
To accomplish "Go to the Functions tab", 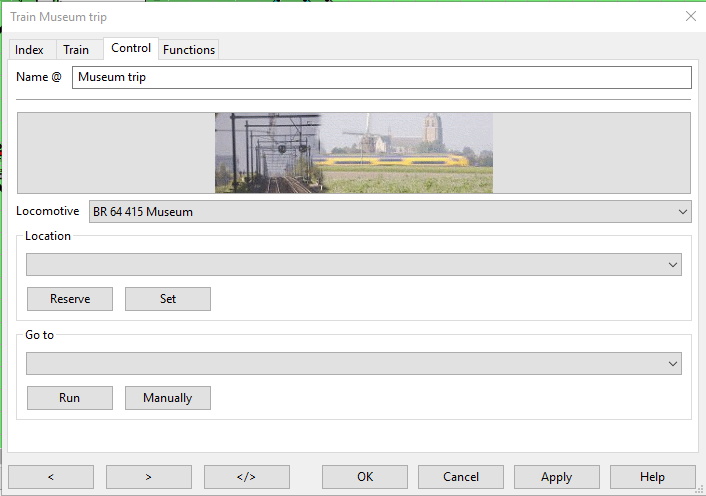I will point(189,50).
